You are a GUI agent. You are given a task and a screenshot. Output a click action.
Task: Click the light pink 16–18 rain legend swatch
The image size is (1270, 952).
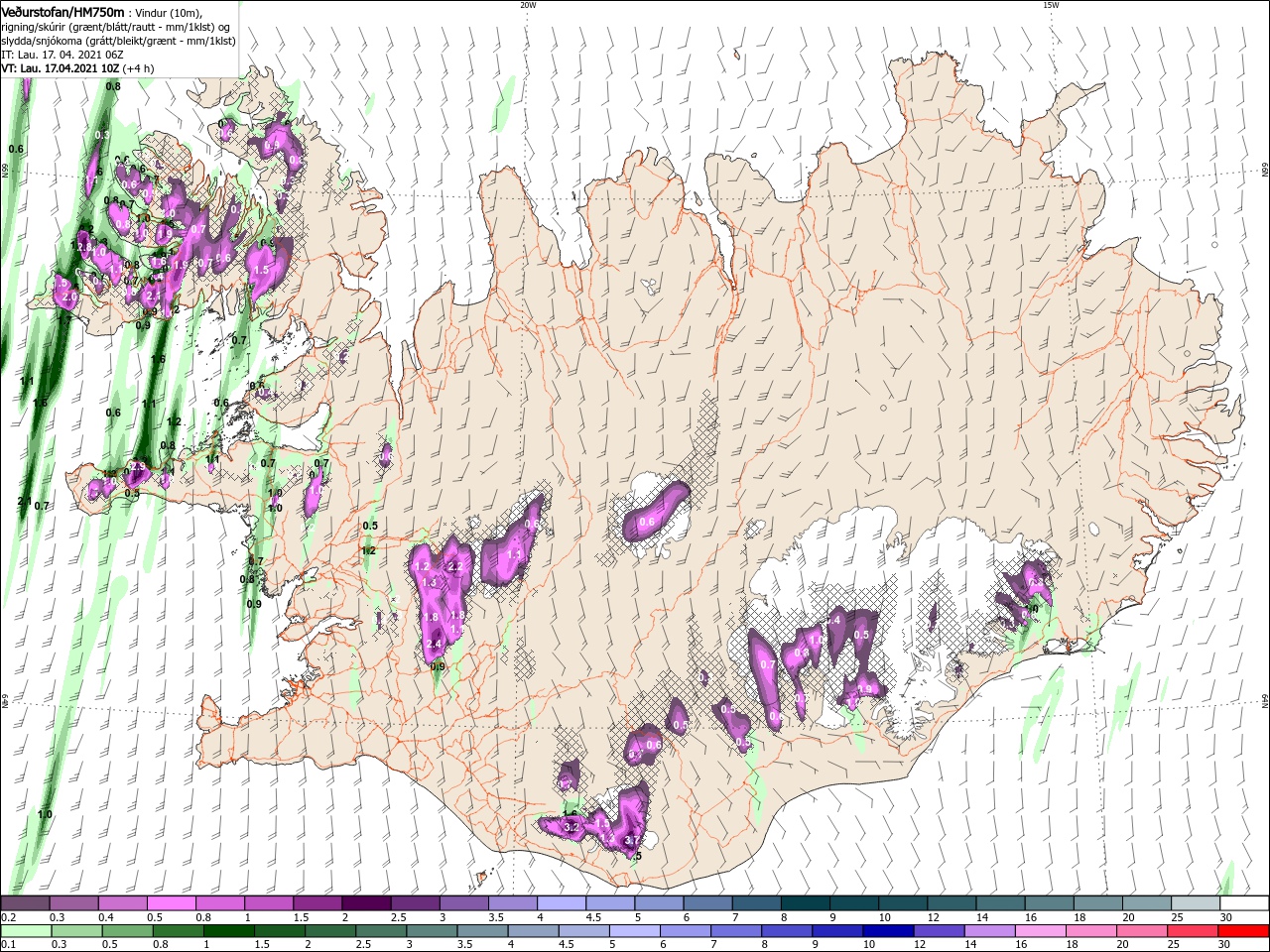pyautogui.click(x=1040, y=931)
